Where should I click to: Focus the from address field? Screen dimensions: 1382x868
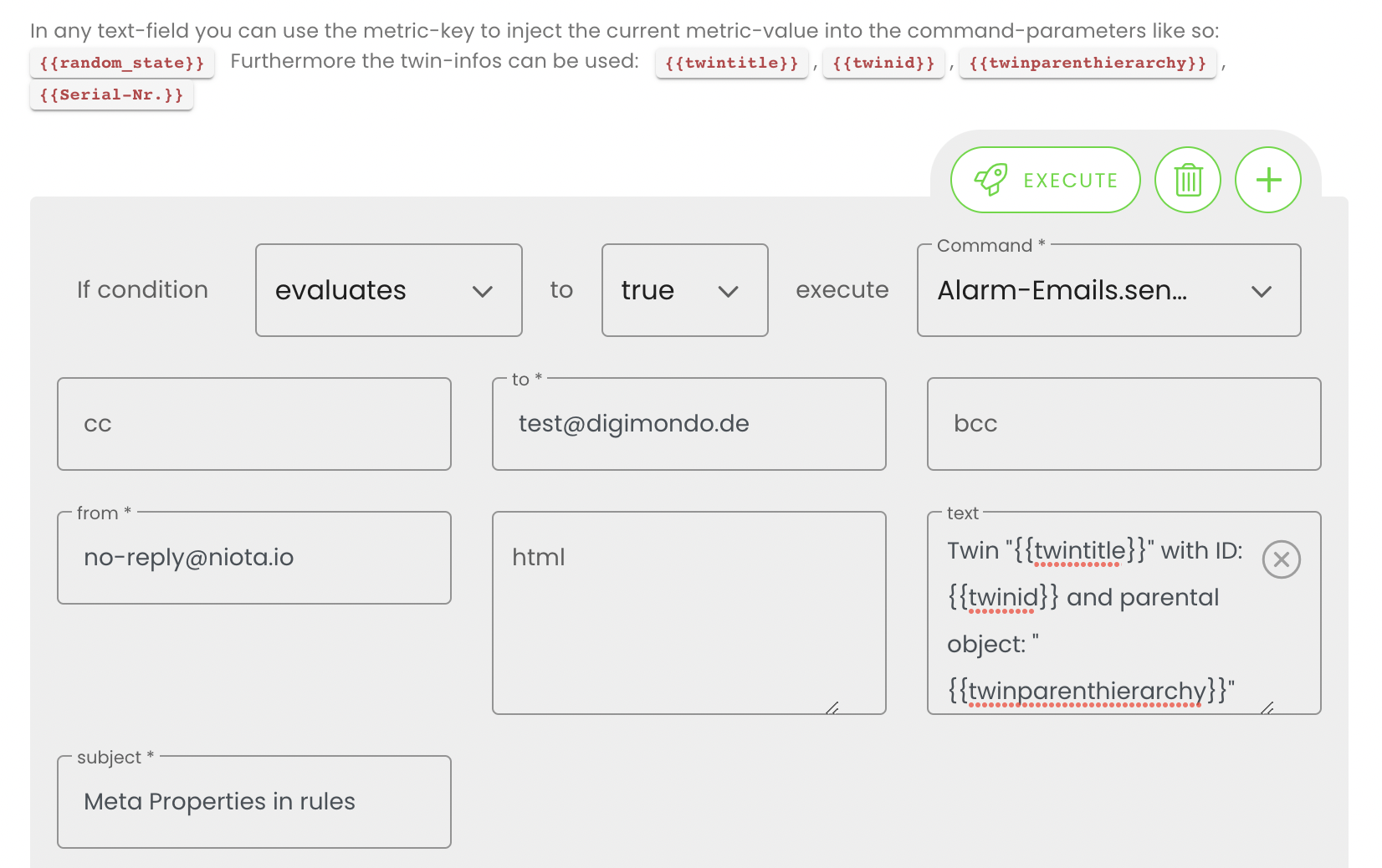tap(254, 558)
